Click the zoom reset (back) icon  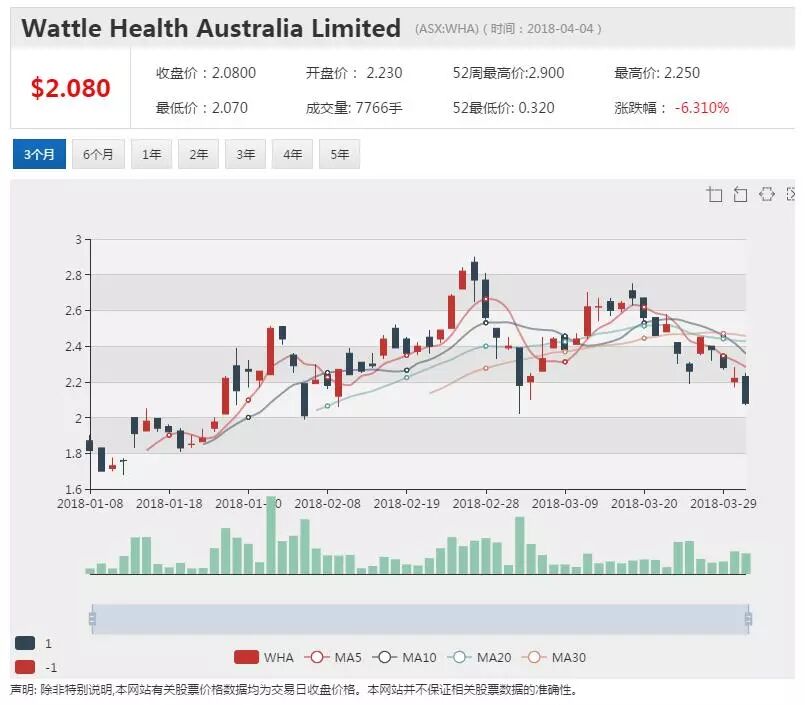740,195
